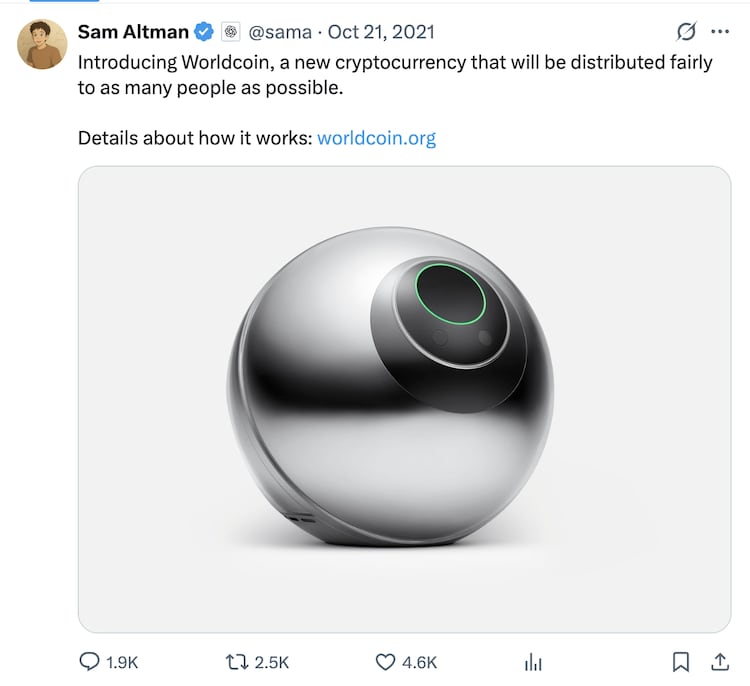Click the affiliation badge beside the verified checkmark
Viewport: 750px width, 686px height.
pos(230,32)
